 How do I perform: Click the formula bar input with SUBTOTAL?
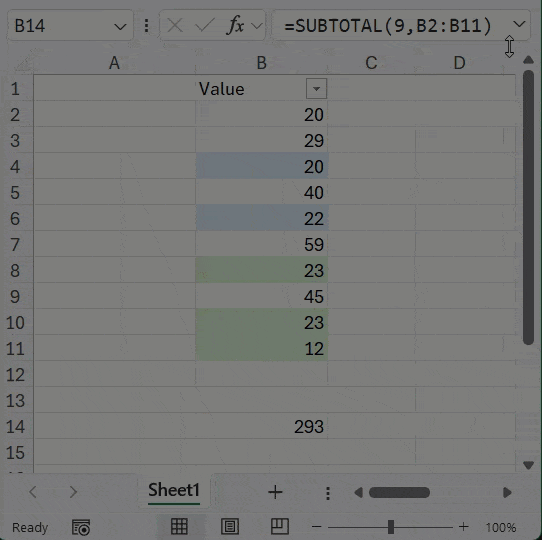click(387, 26)
